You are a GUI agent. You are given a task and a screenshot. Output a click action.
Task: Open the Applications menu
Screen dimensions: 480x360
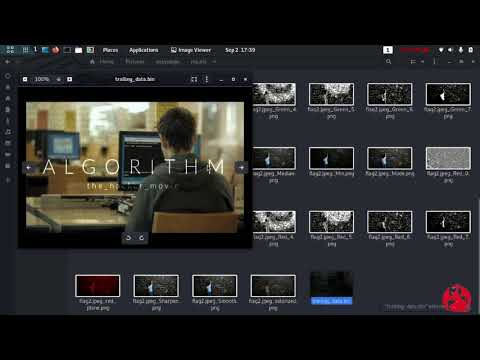pos(144,50)
